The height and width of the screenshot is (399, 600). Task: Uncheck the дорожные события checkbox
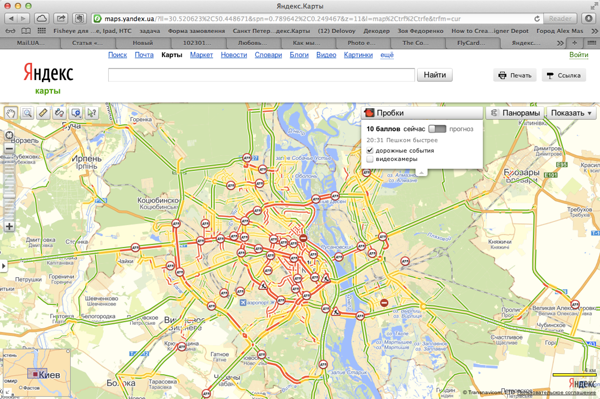pyautogui.click(x=370, y=150)
